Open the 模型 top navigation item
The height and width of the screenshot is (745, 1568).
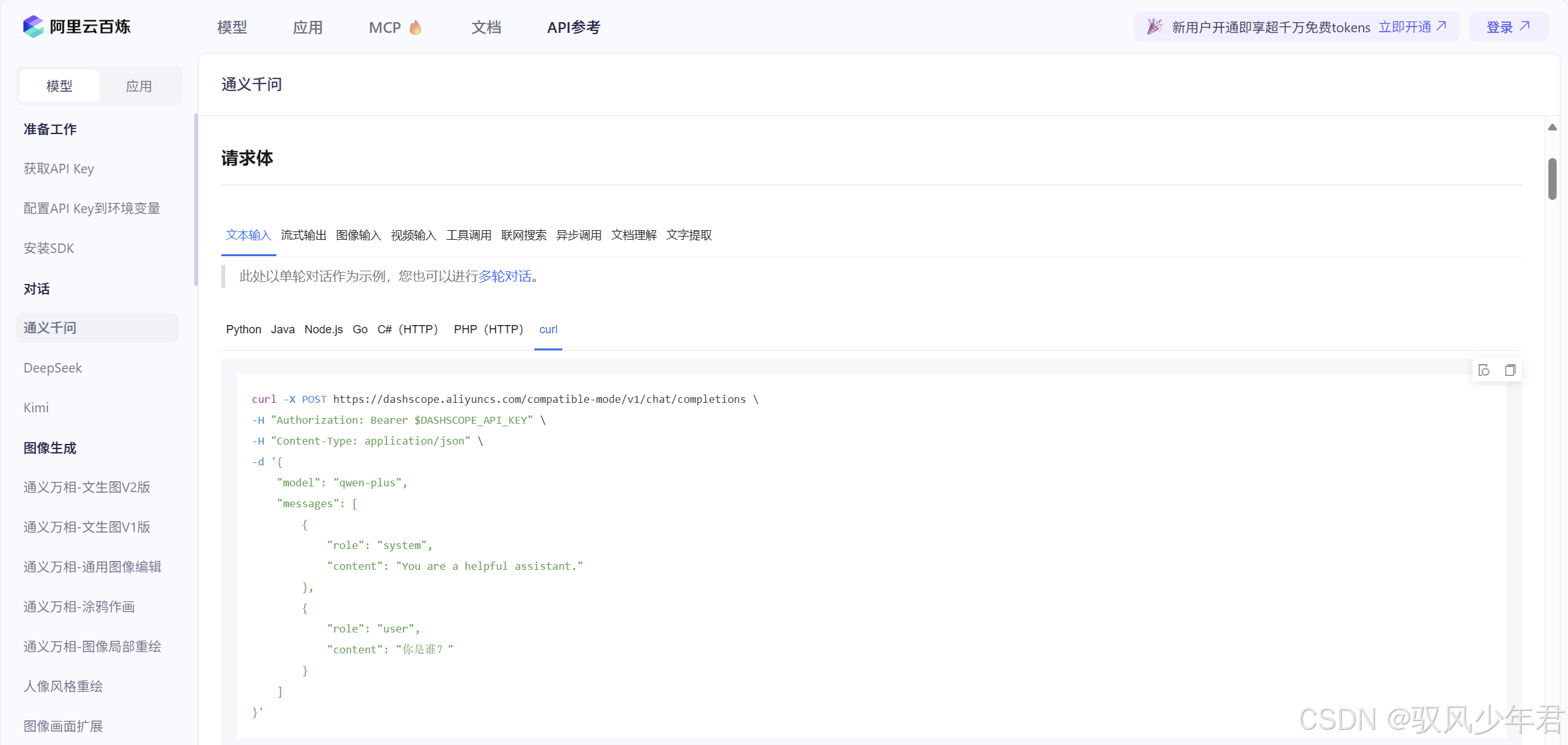click(x=232, y=27)
